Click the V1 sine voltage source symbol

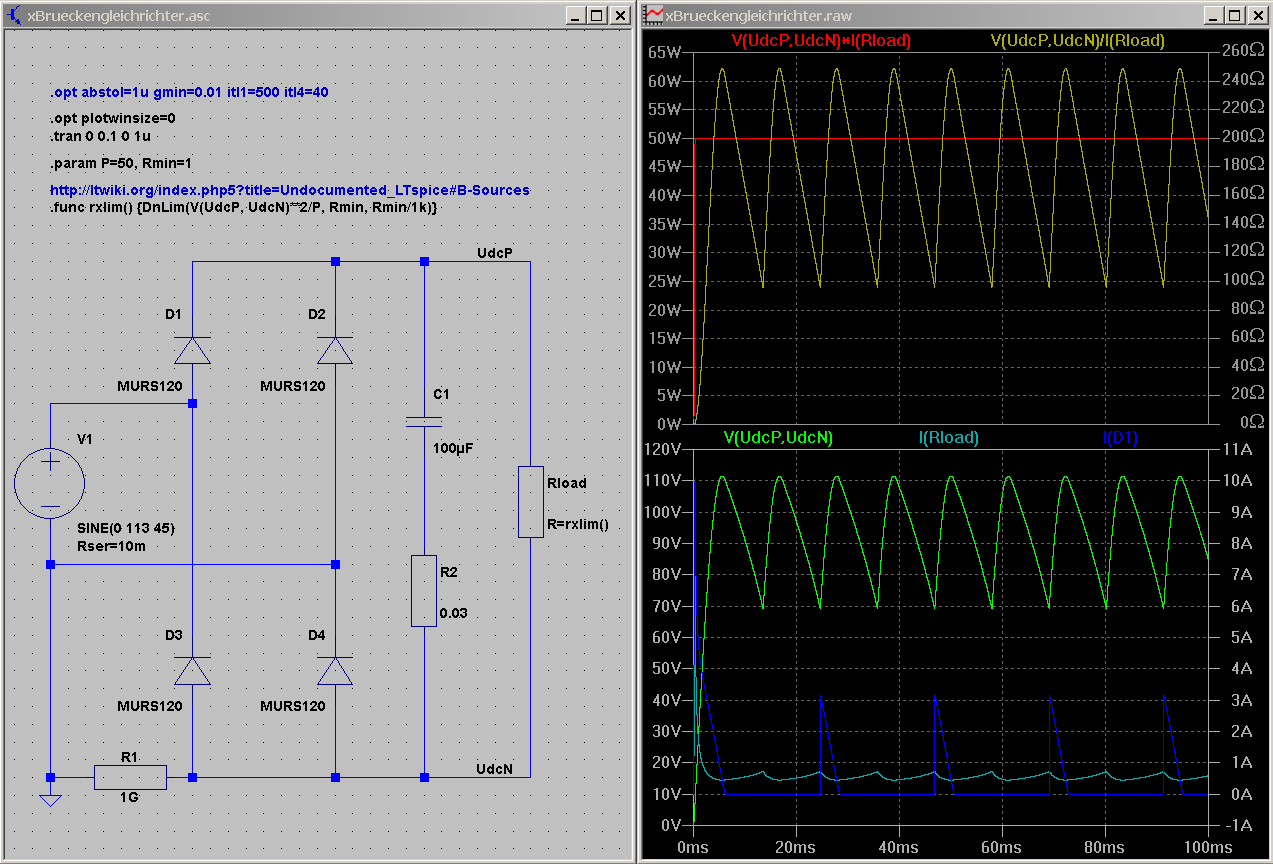point(50,484)
